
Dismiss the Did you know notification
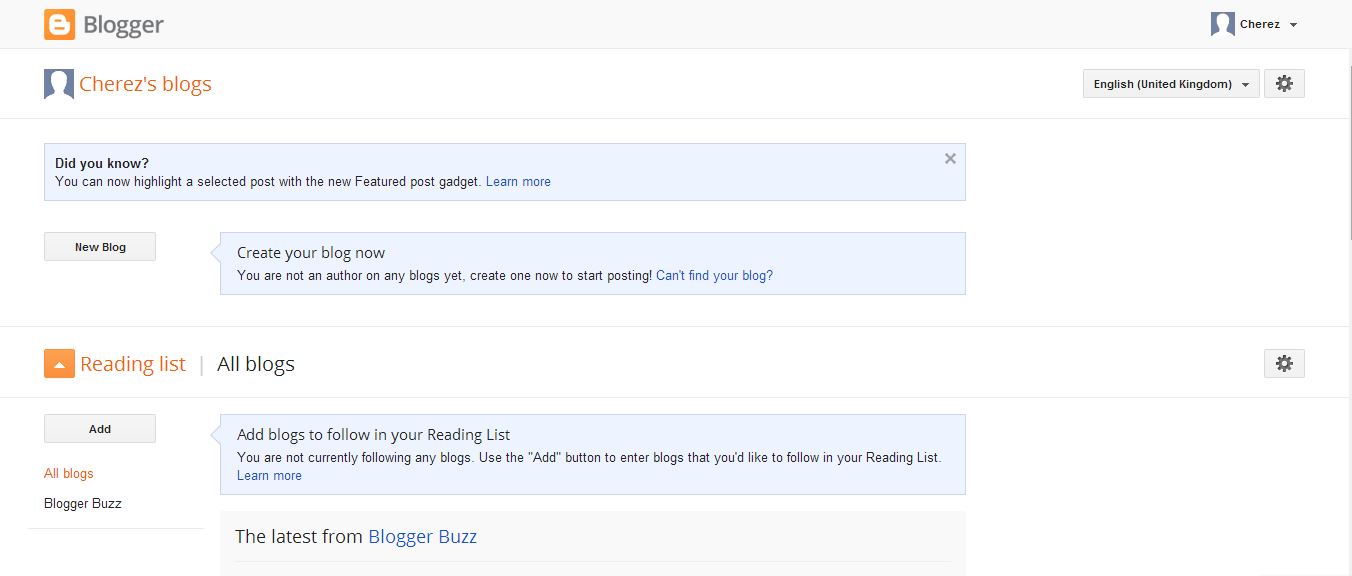(949, 158)
